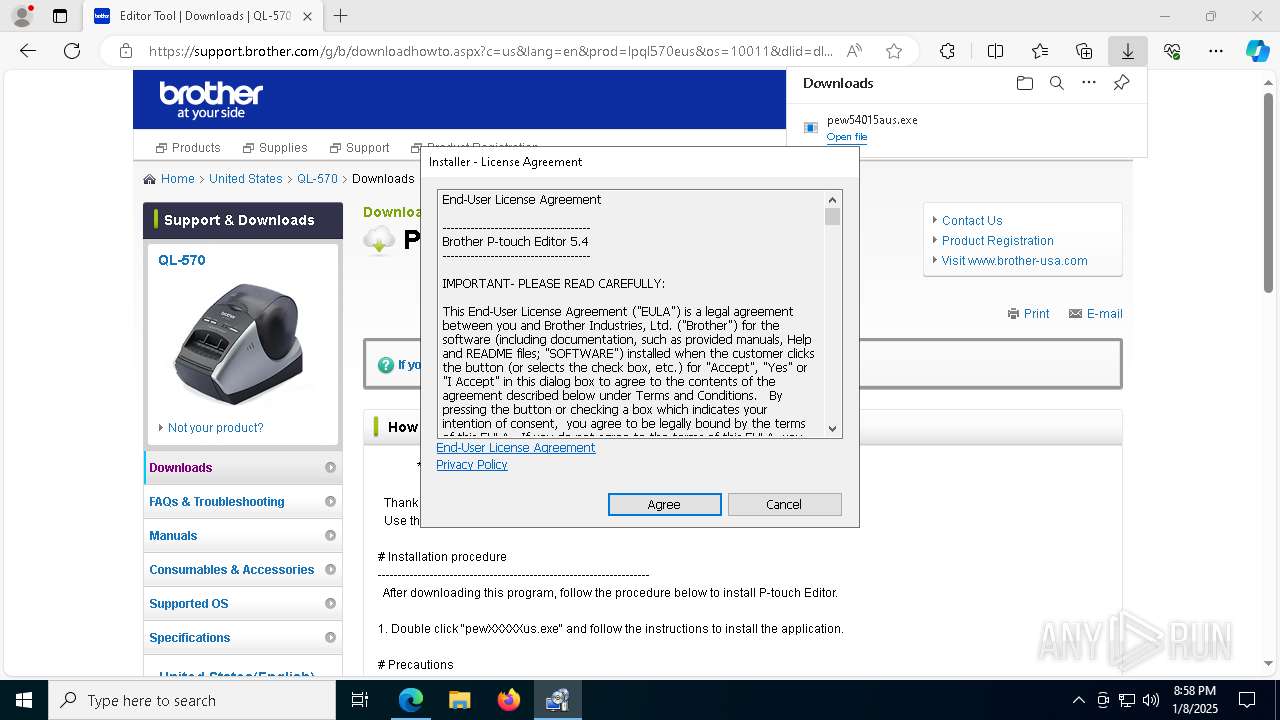Open more options in the Downloads panel
The width and height of the screenshot is (1280, 720).
(x=1089, y=83)
